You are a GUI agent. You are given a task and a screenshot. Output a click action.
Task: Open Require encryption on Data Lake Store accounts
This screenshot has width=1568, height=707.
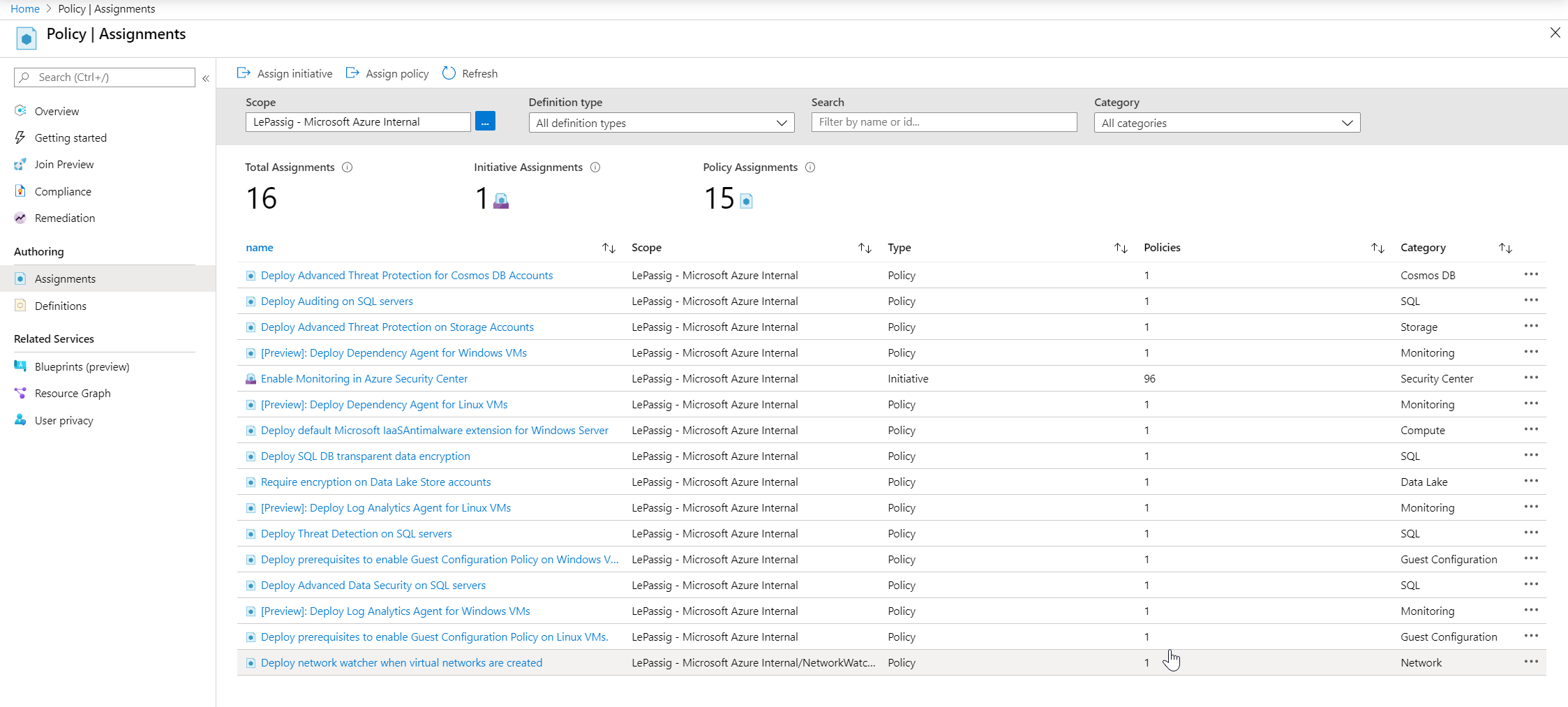pyautogui.click(x=375, y=482)
